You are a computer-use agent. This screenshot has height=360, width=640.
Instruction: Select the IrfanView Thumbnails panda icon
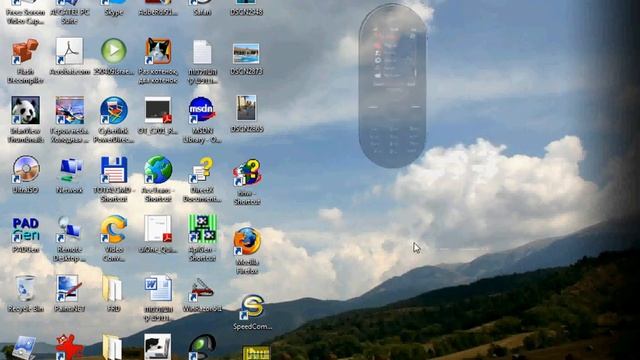tap(25, 110)
